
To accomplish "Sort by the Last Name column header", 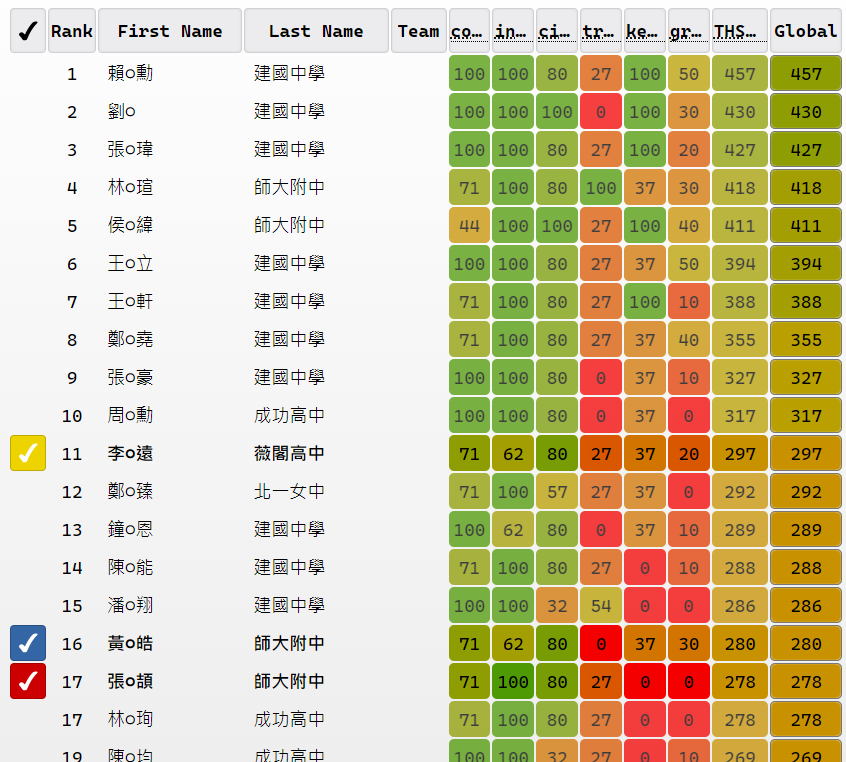I will pyautogui.click(x=316, y=31).
